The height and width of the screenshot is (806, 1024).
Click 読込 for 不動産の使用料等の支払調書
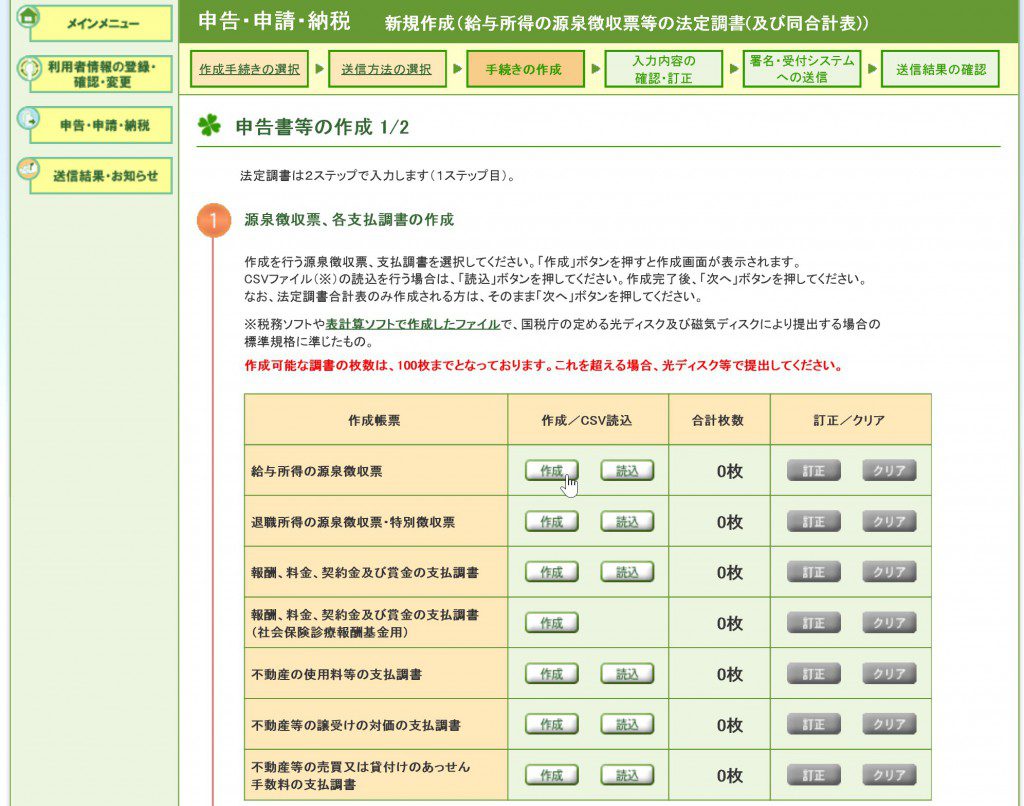[x=627, y=674]
